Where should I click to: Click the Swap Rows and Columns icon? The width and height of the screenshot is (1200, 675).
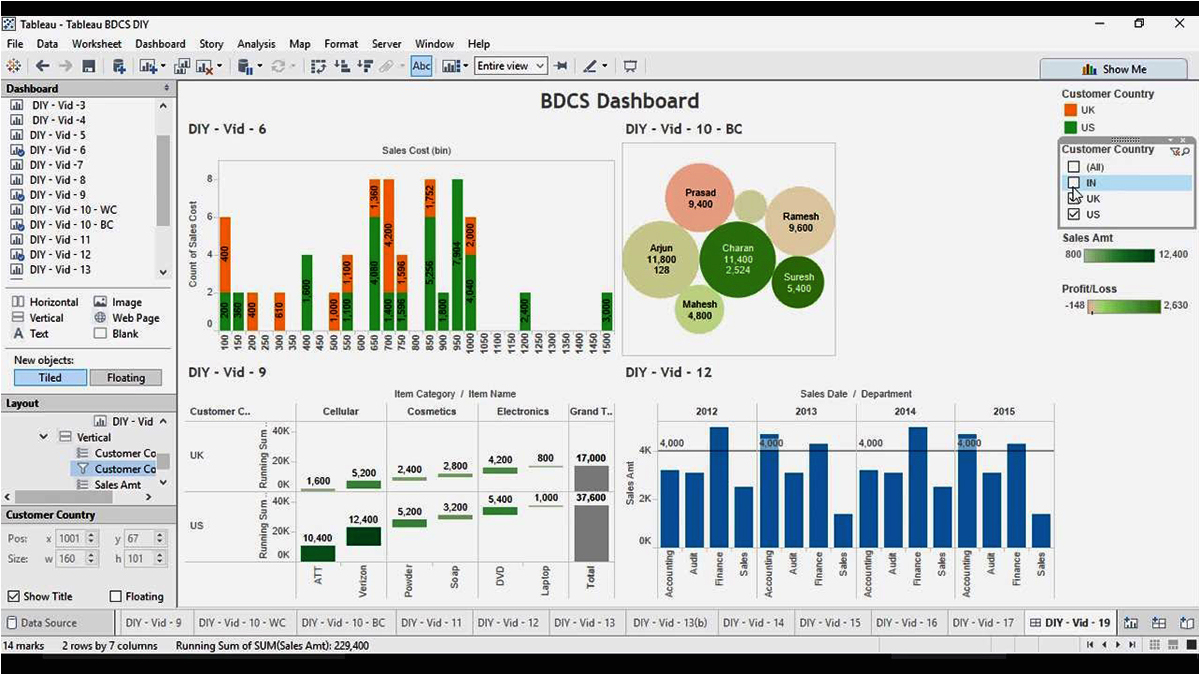pos(319,66)
